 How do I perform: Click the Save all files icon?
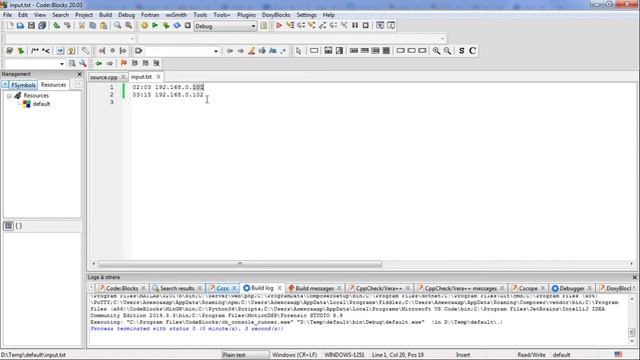click(x=42, y=26)
